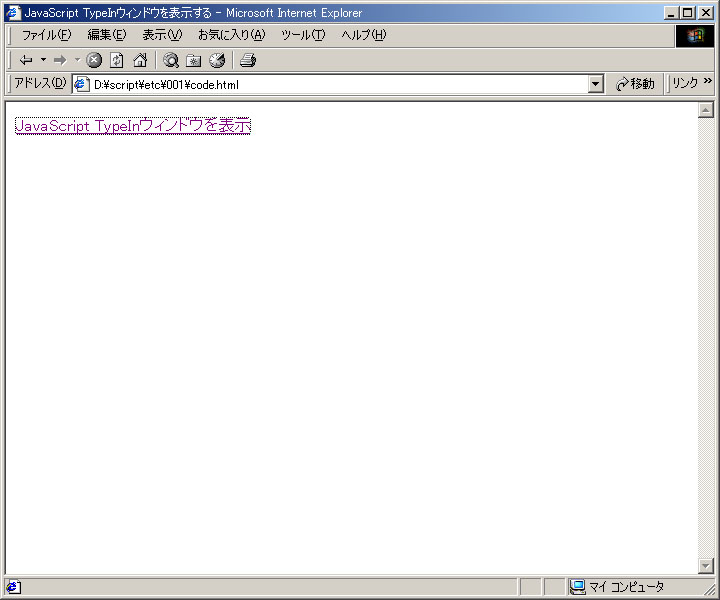Screen dimensions: 720x600
Task: Click the アドレス(D) label
Action: pos(40,83)
